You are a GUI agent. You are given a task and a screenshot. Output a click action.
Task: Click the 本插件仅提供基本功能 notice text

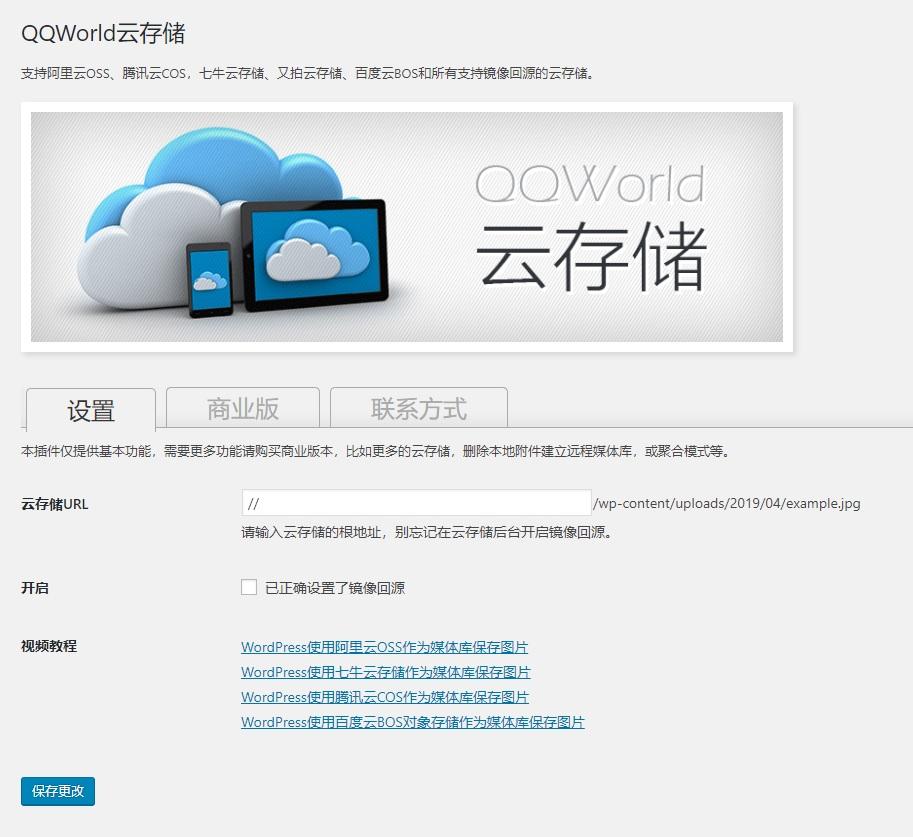pyautogui.click(x=376, y=451)
